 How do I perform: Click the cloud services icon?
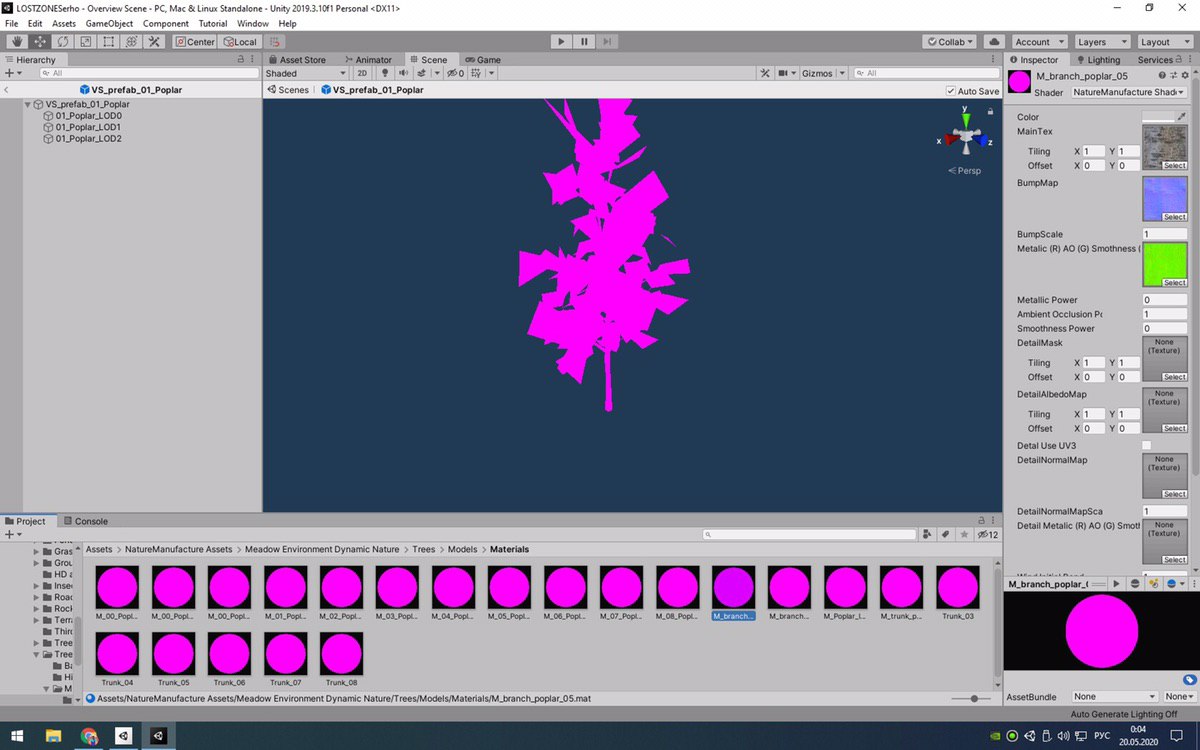tap(994, 42)
